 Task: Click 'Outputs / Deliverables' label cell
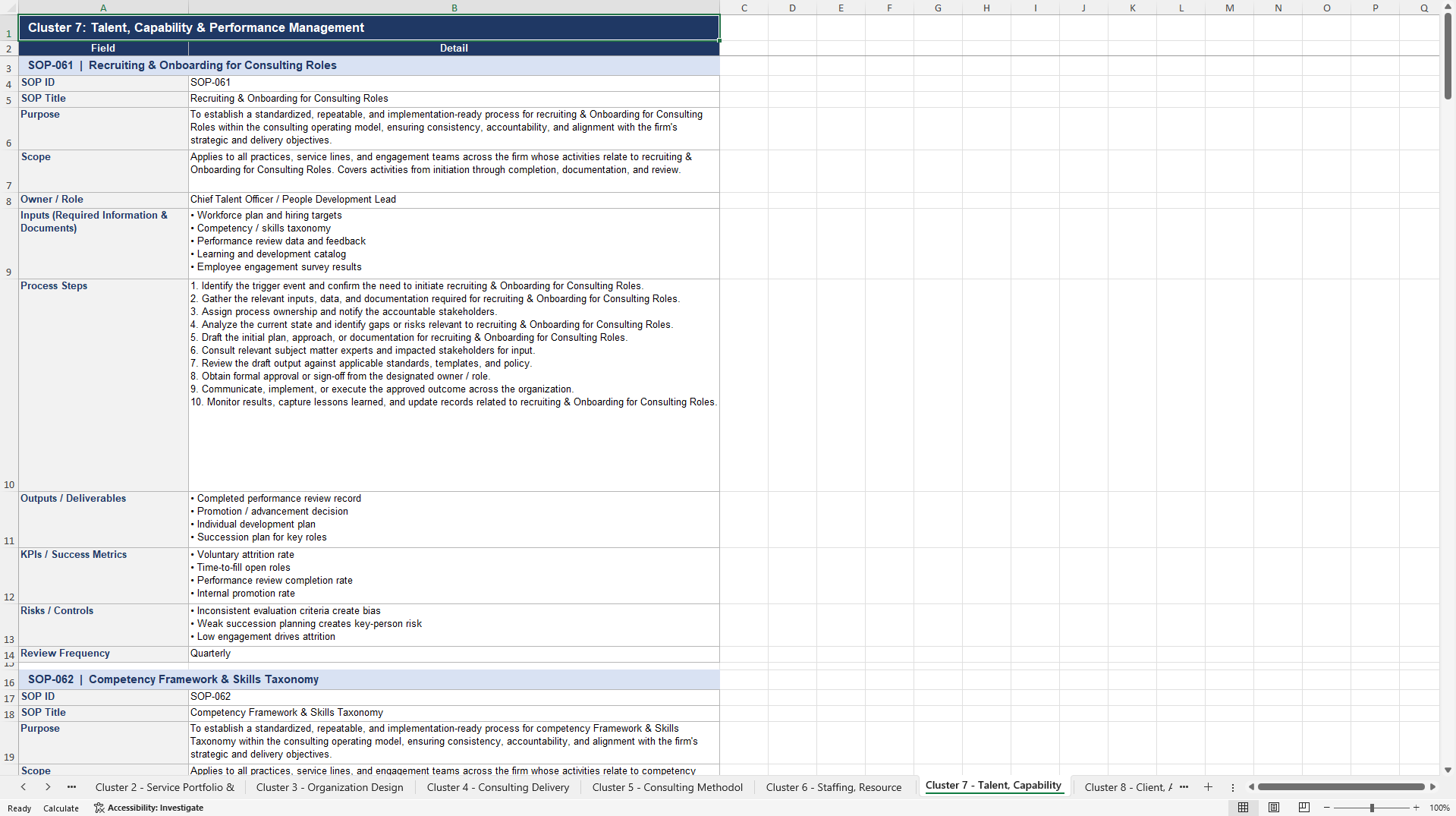(103, 519)
